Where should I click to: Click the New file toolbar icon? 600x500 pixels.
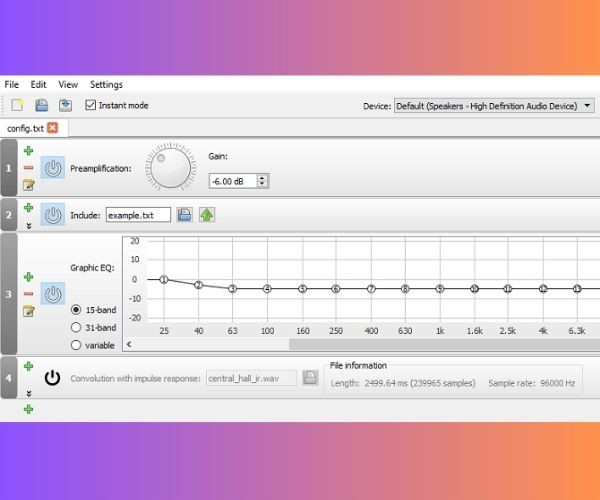17,105
